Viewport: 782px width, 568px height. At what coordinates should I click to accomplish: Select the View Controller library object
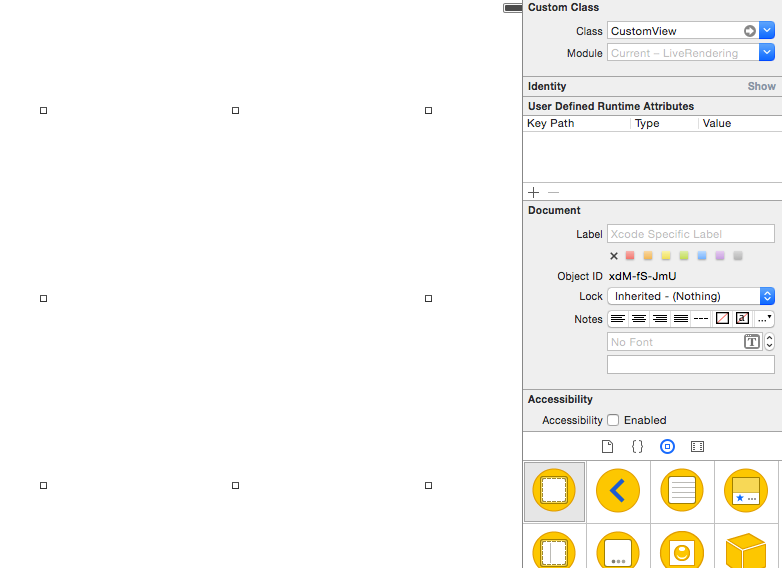[x=554, y=491]
